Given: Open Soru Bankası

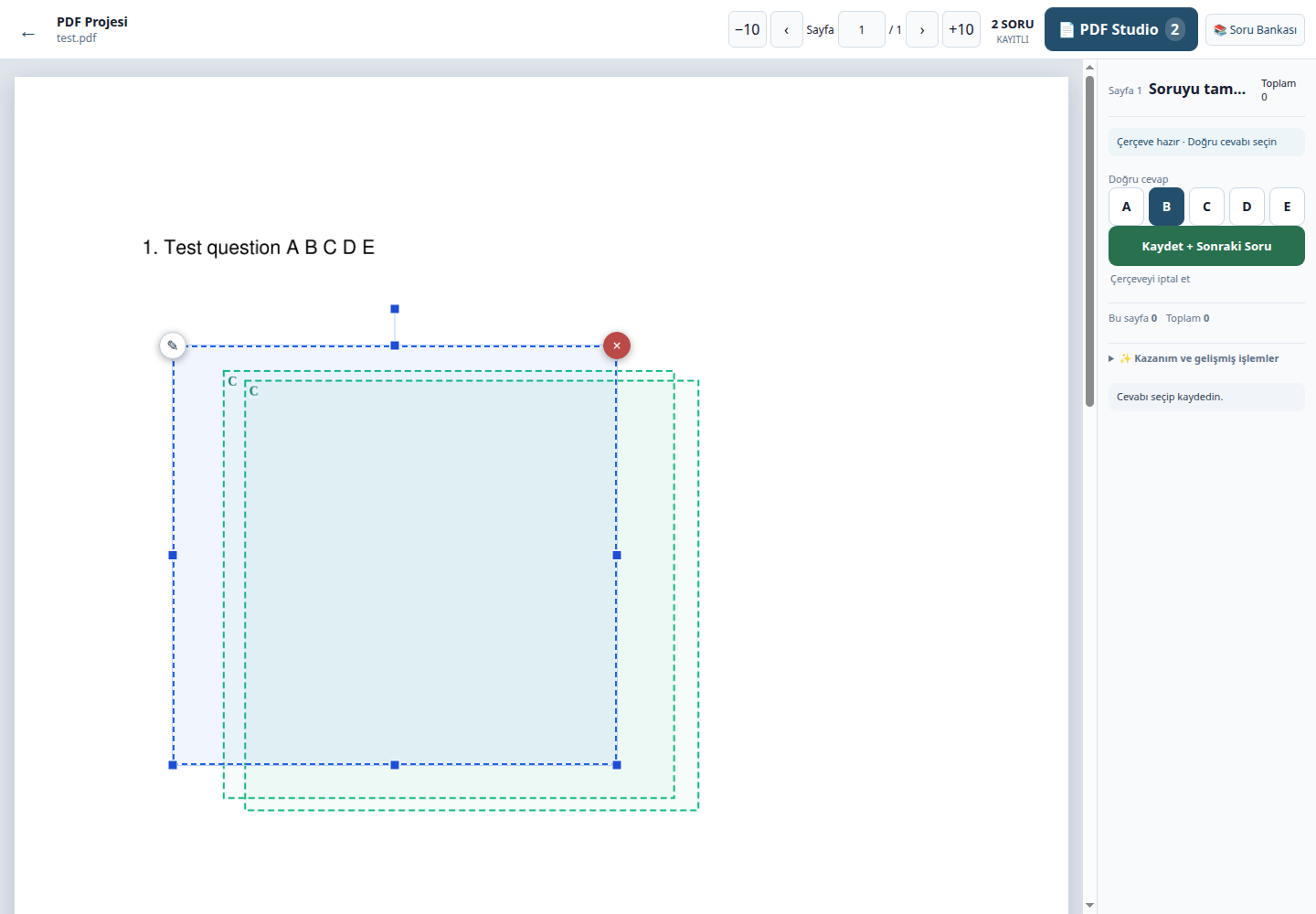Looking at the screenshot, I should coord(1255,29).
